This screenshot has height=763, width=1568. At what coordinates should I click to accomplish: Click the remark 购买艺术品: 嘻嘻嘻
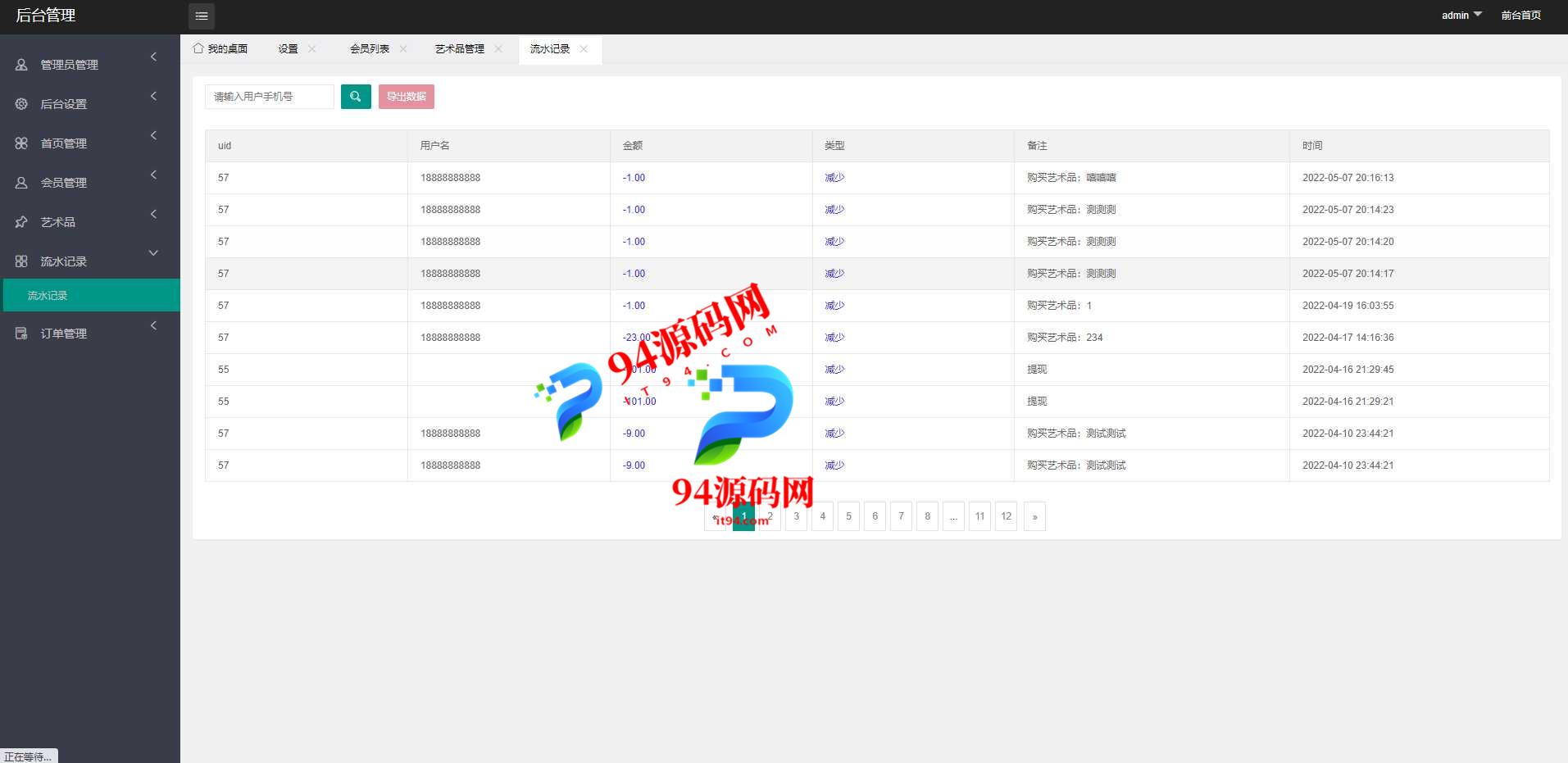tap(1071, 178)
